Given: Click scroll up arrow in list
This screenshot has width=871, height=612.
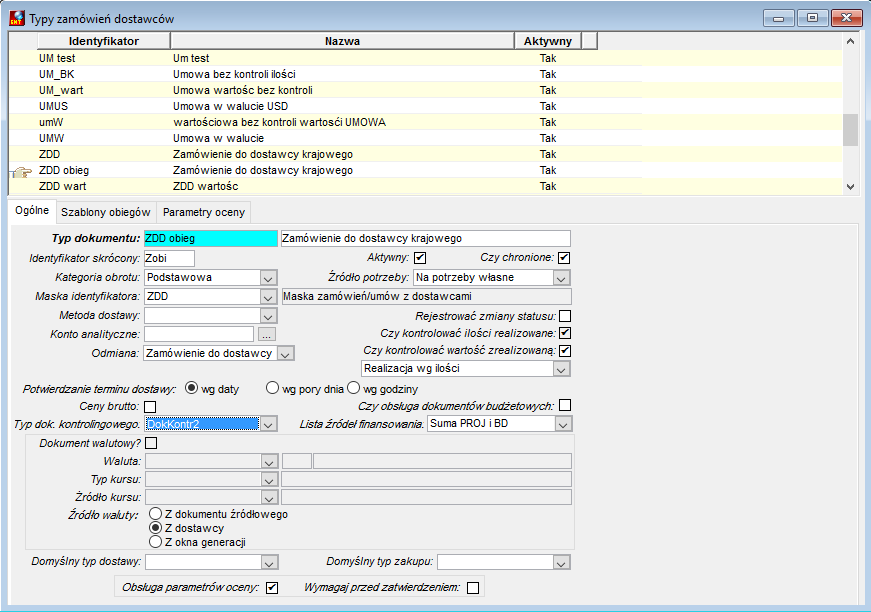Looking at the screenshot, I should click(850, 41).
